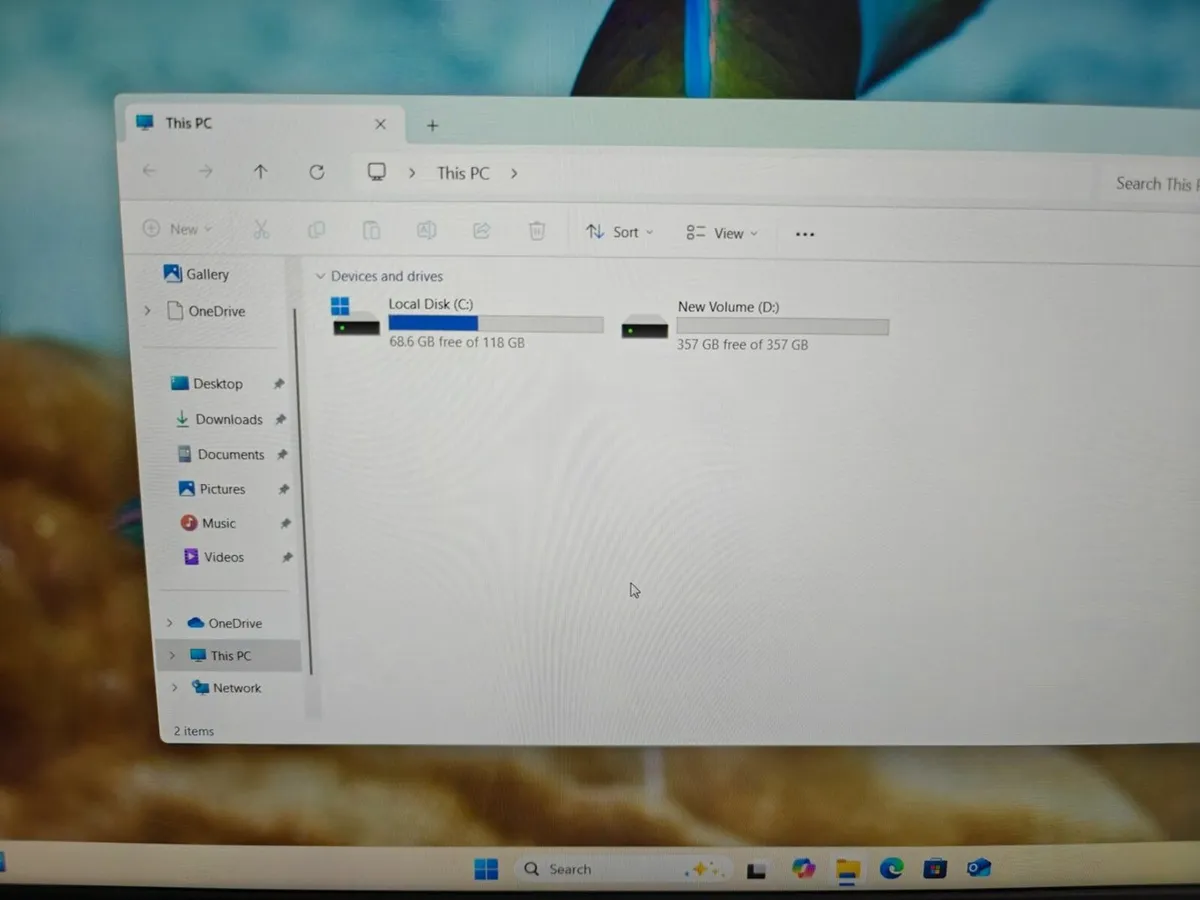The width and height of the screenshot is (1200, 900).
Task: Click the Rename icon in toolbar
Action: pos(426,231)
